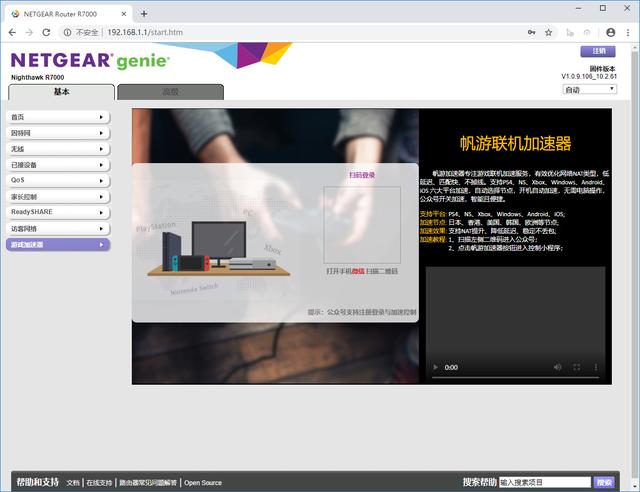The image size is (640, 492).
Task: Focus the 搜索帮助 search input field
Action: (x=545, y=483)
